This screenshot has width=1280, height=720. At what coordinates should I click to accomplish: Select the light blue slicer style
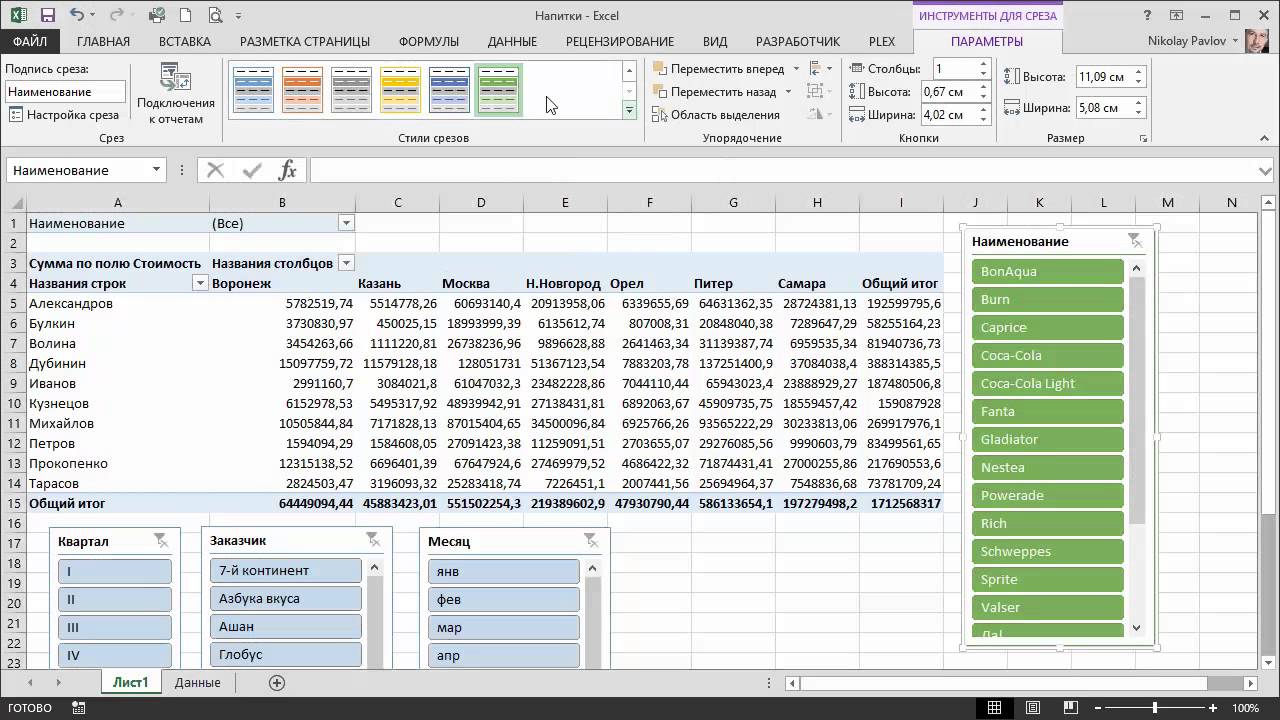(x=253, y=90)
